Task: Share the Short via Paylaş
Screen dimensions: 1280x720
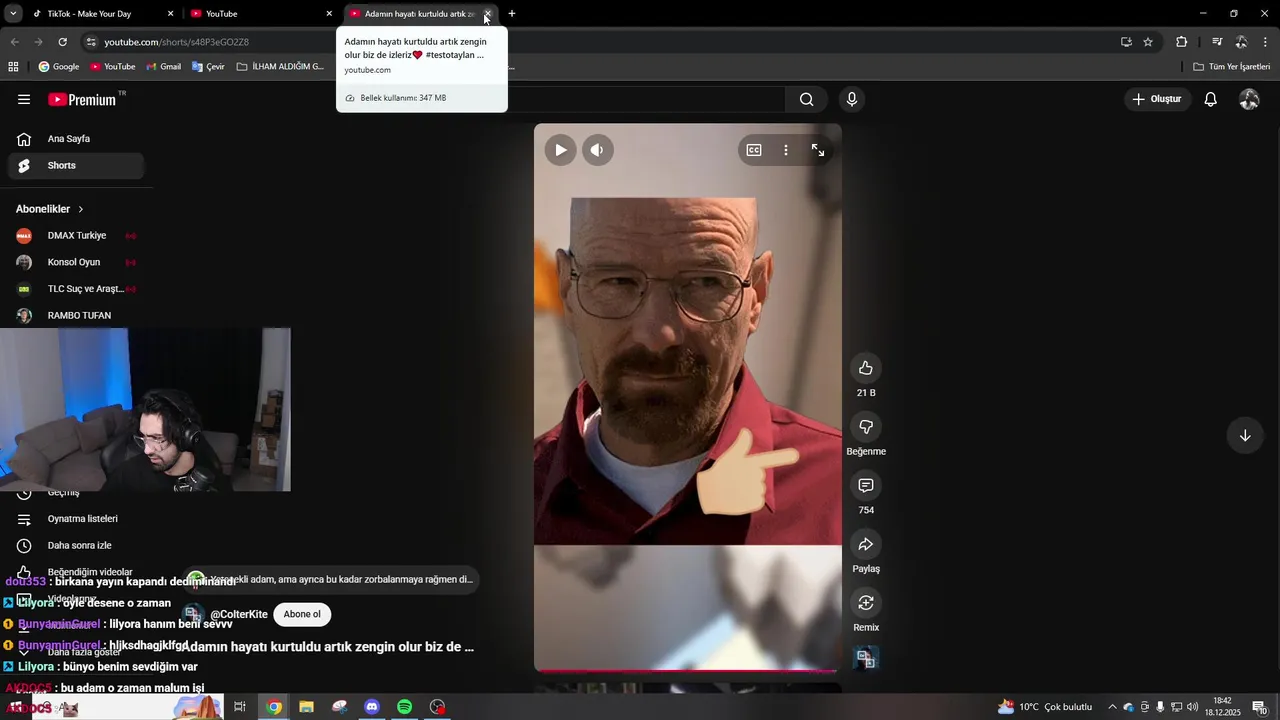Action: (866, 544)
